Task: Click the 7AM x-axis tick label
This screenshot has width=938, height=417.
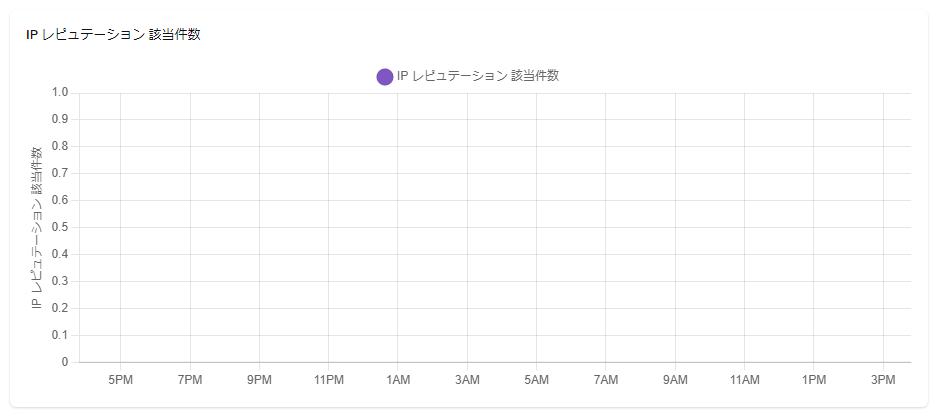Action: tap(606, 381)
